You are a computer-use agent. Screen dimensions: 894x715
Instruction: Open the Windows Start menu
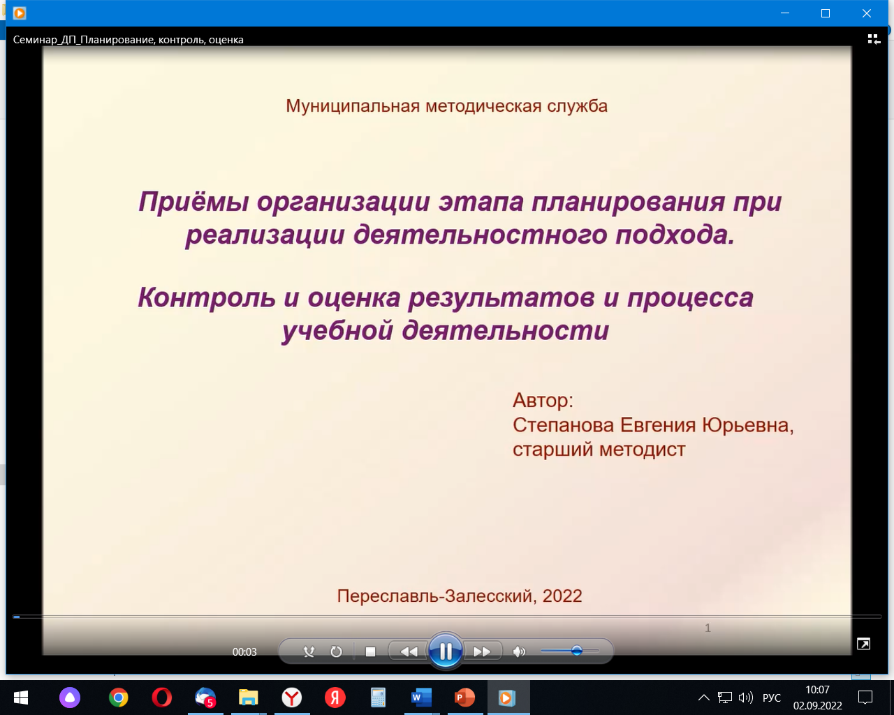[20, 697]
